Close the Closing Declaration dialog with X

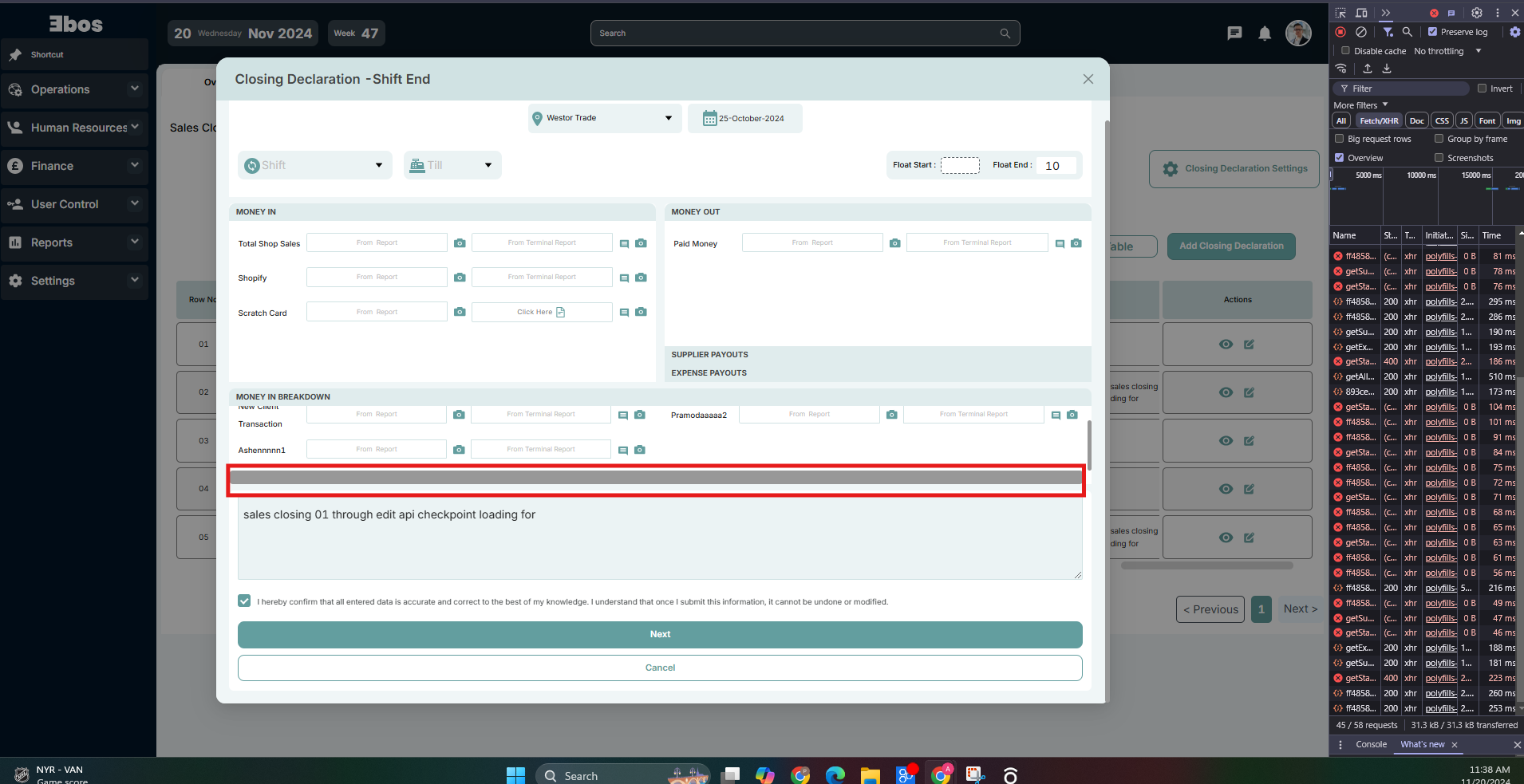[x=1088, y=79]
